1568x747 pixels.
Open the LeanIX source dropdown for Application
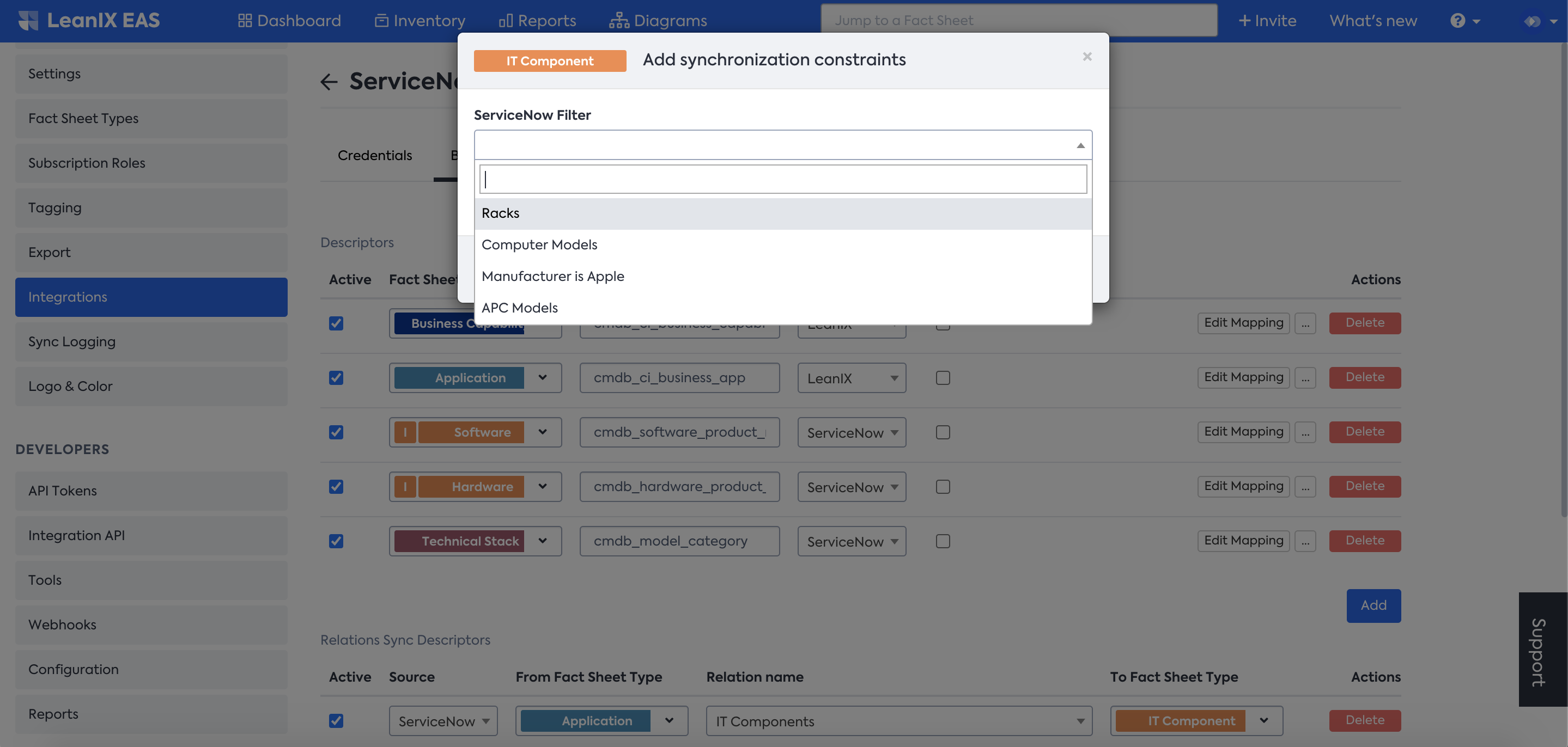tap(852, 378)
